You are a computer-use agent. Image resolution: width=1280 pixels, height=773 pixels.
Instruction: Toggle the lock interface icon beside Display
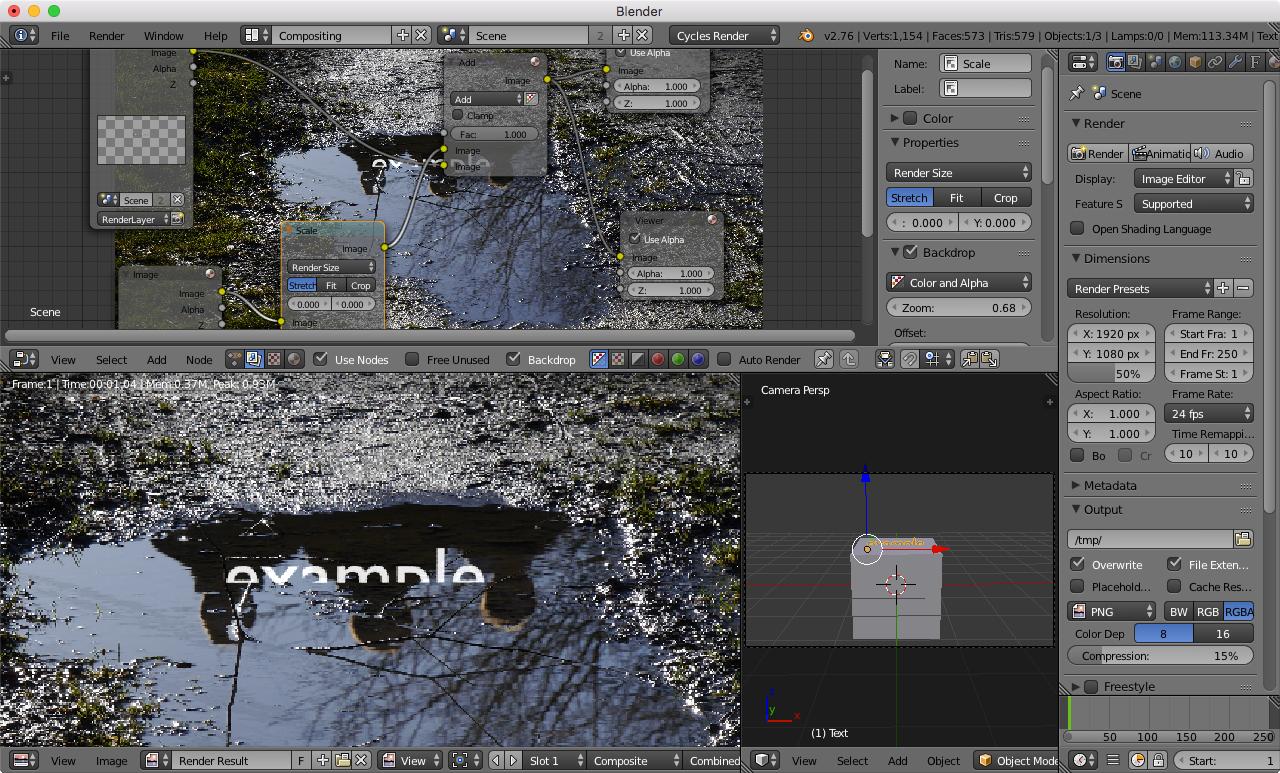click(x=1243, y=179)
